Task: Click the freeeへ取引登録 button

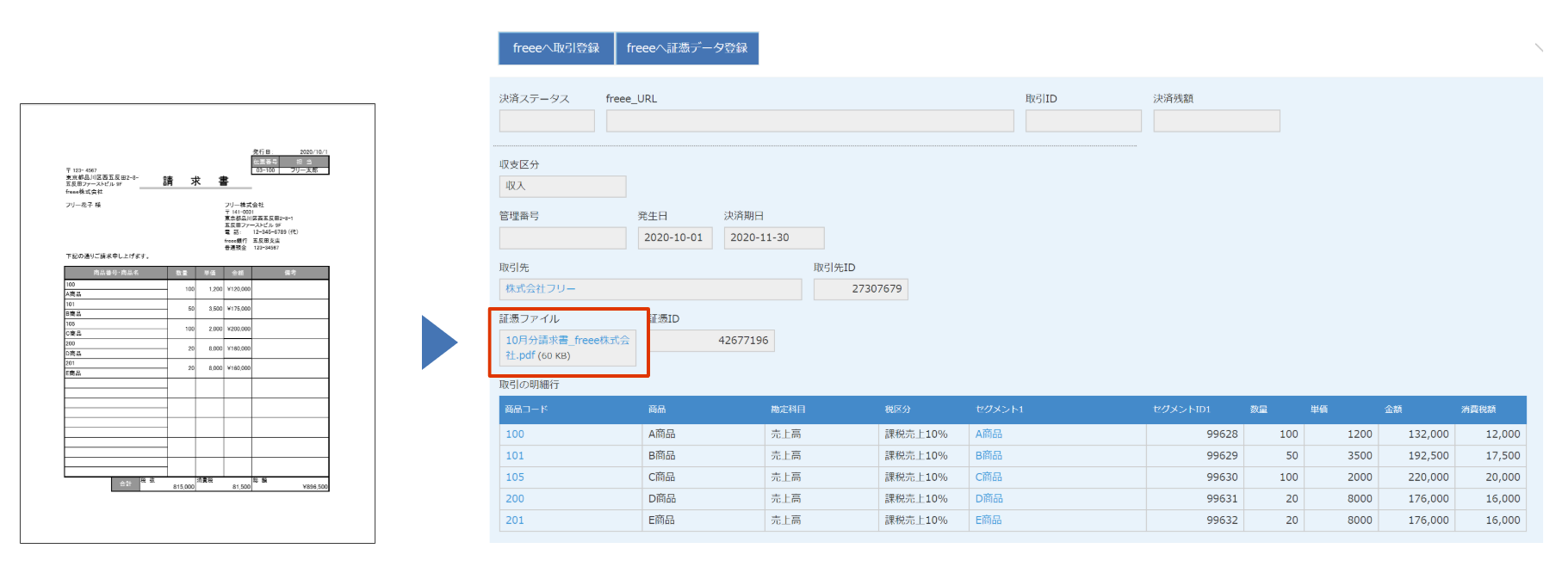Action: [555, 48]
